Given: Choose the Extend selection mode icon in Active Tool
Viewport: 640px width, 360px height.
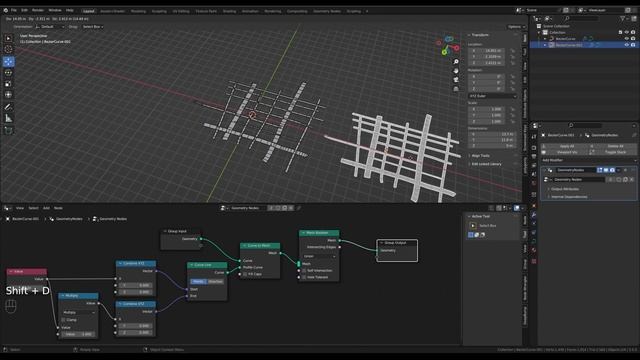Looking at the screenshot, I should 476,235.
